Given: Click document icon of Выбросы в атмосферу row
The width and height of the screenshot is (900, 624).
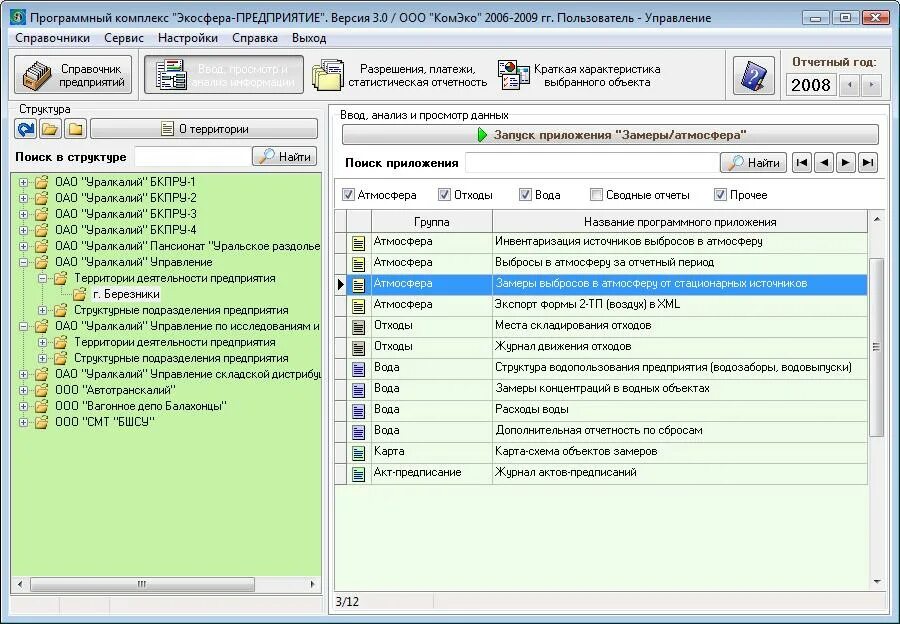Looking at the screenshot, I should tap(359, 264).
